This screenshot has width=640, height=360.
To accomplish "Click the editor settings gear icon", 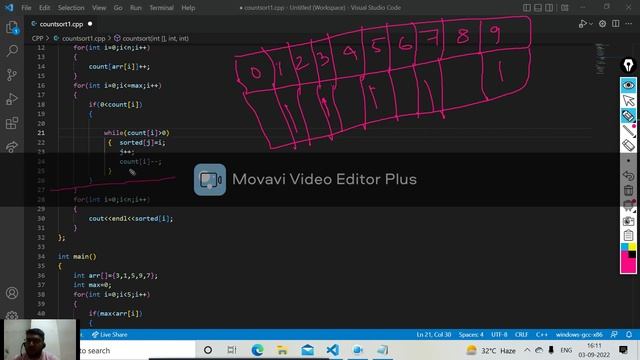I will coord(602,24).
